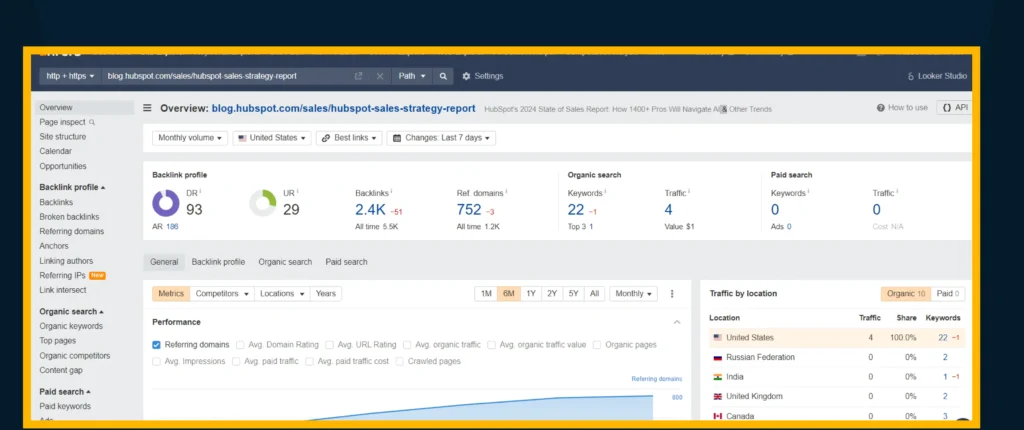Click the URL input field
The height and width of the screenshot is (430, 1024).
225,76
